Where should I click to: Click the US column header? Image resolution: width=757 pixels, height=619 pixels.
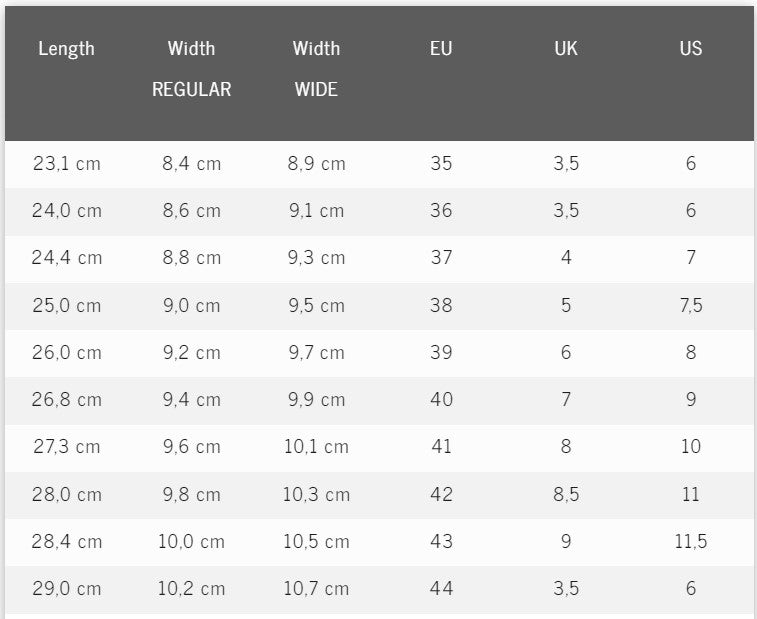(x=691, y=48)
